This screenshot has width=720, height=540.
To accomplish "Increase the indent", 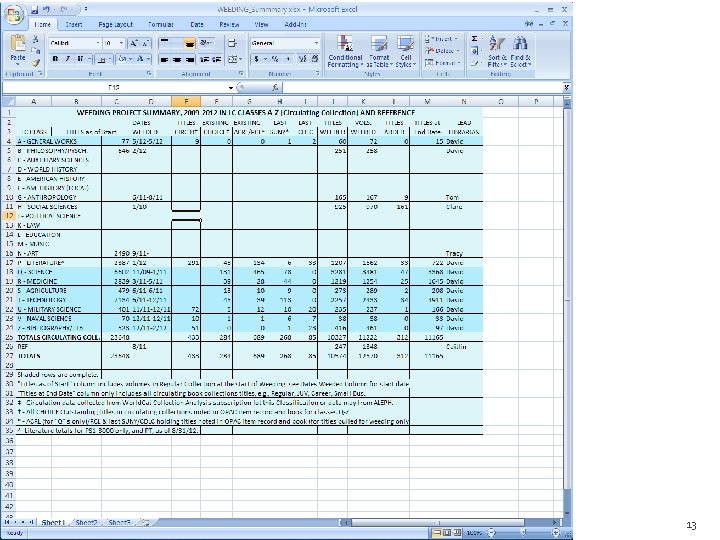I will [x=217, y=60].
